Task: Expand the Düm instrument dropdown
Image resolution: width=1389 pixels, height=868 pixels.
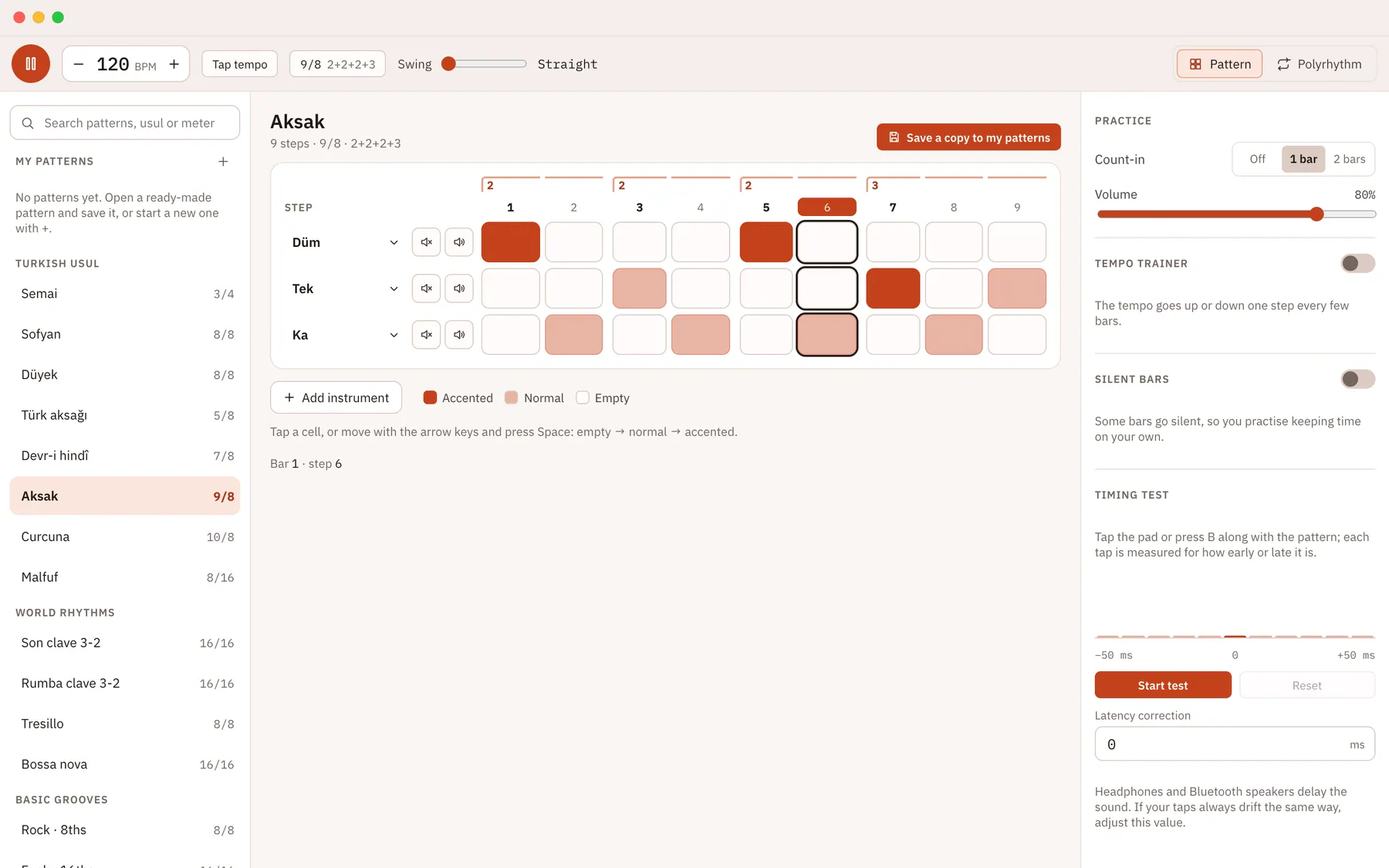Action: click(x=345, y=242)
